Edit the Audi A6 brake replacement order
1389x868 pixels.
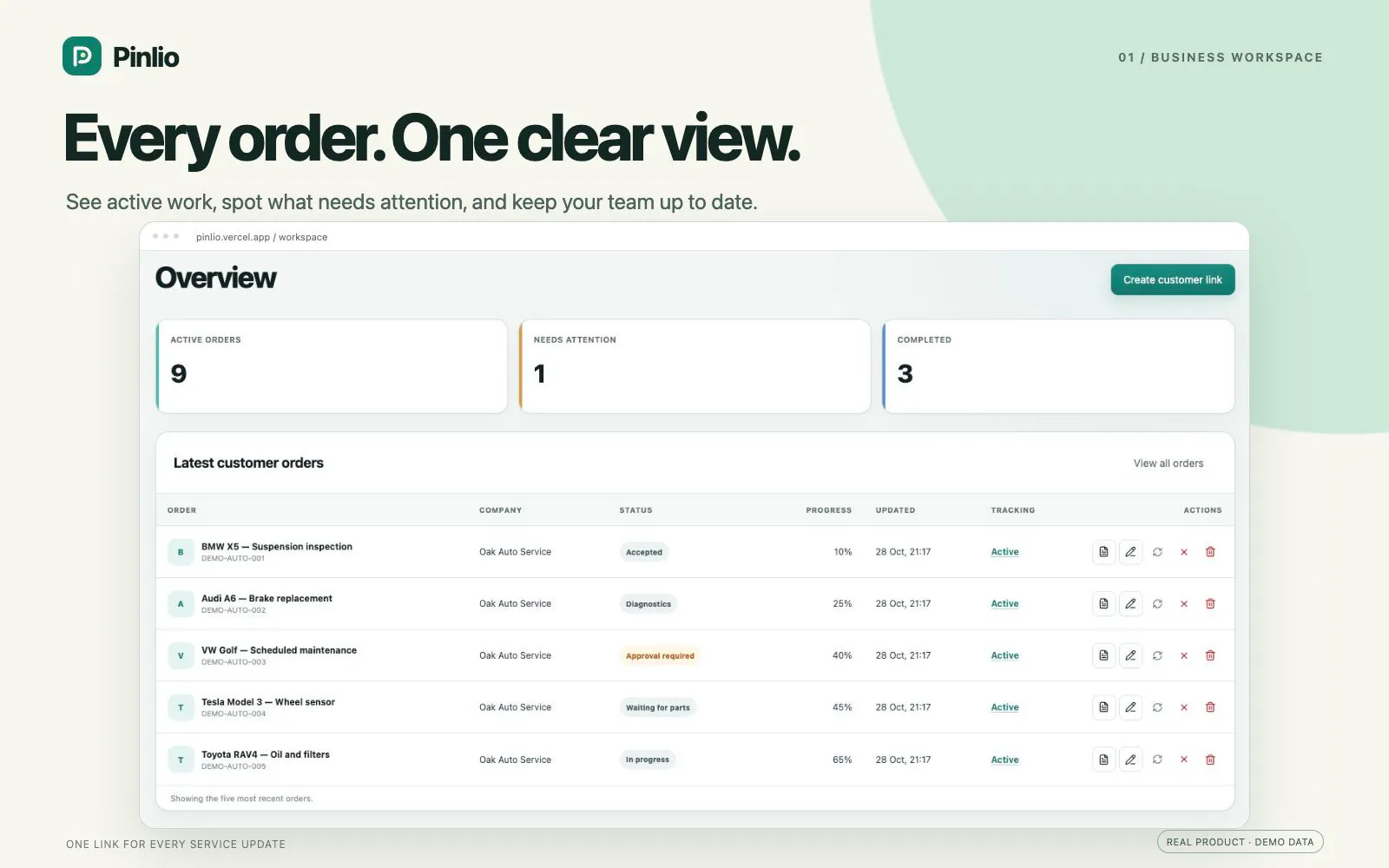click(1130, 604)
